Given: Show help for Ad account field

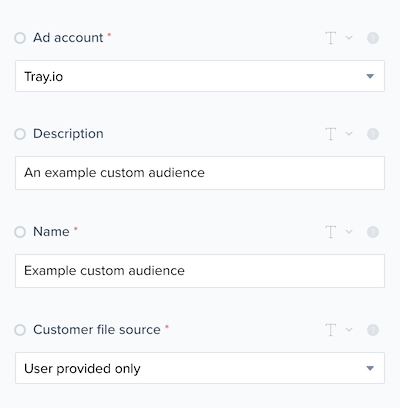Looking at the screenshot, I should pos(373,38).
